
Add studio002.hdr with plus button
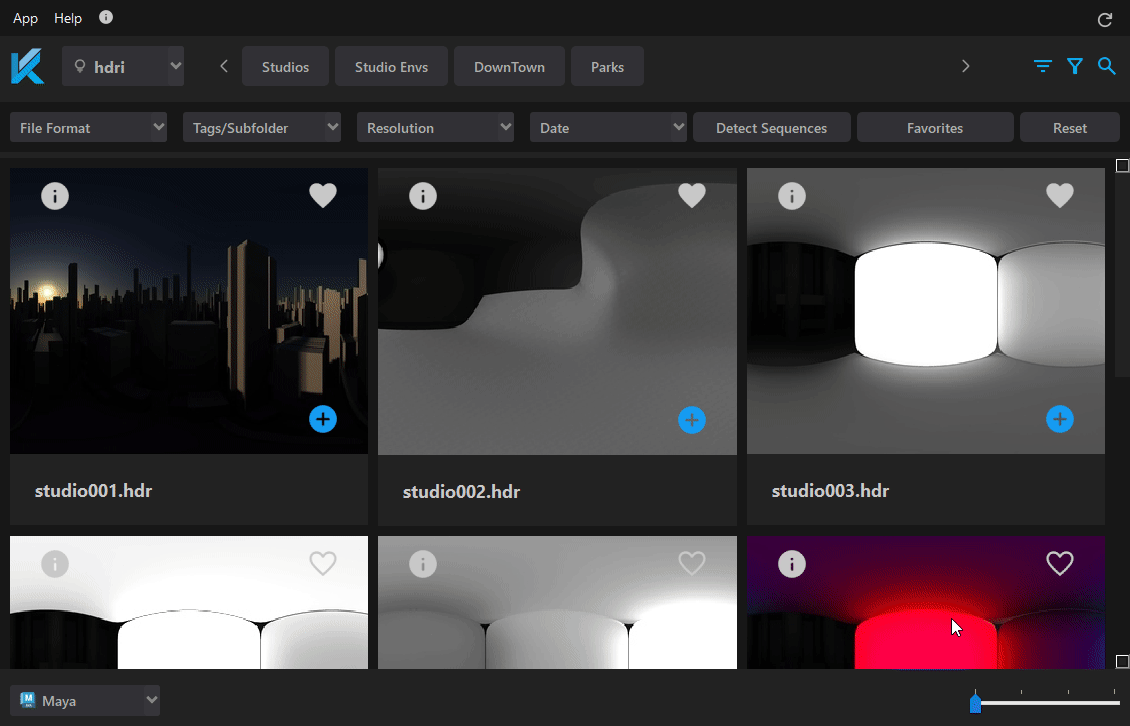tap(692, 420)
